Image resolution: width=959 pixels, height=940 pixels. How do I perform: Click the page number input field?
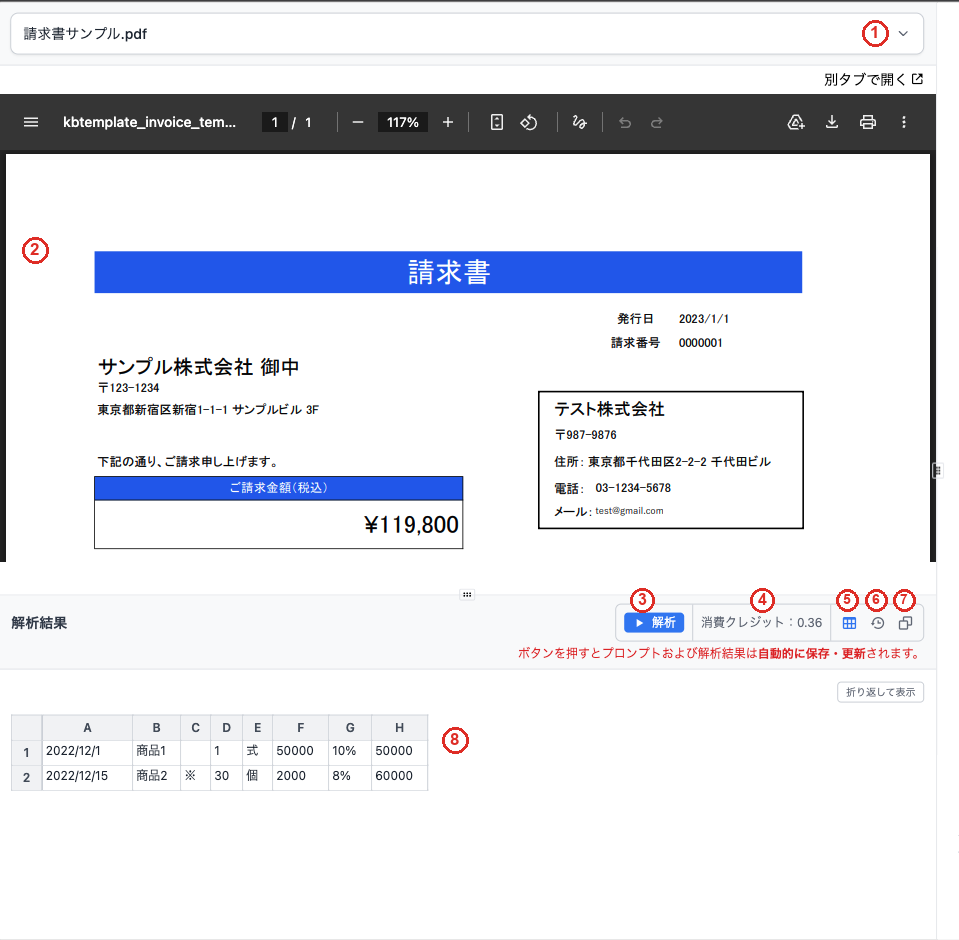coord(275,122)
